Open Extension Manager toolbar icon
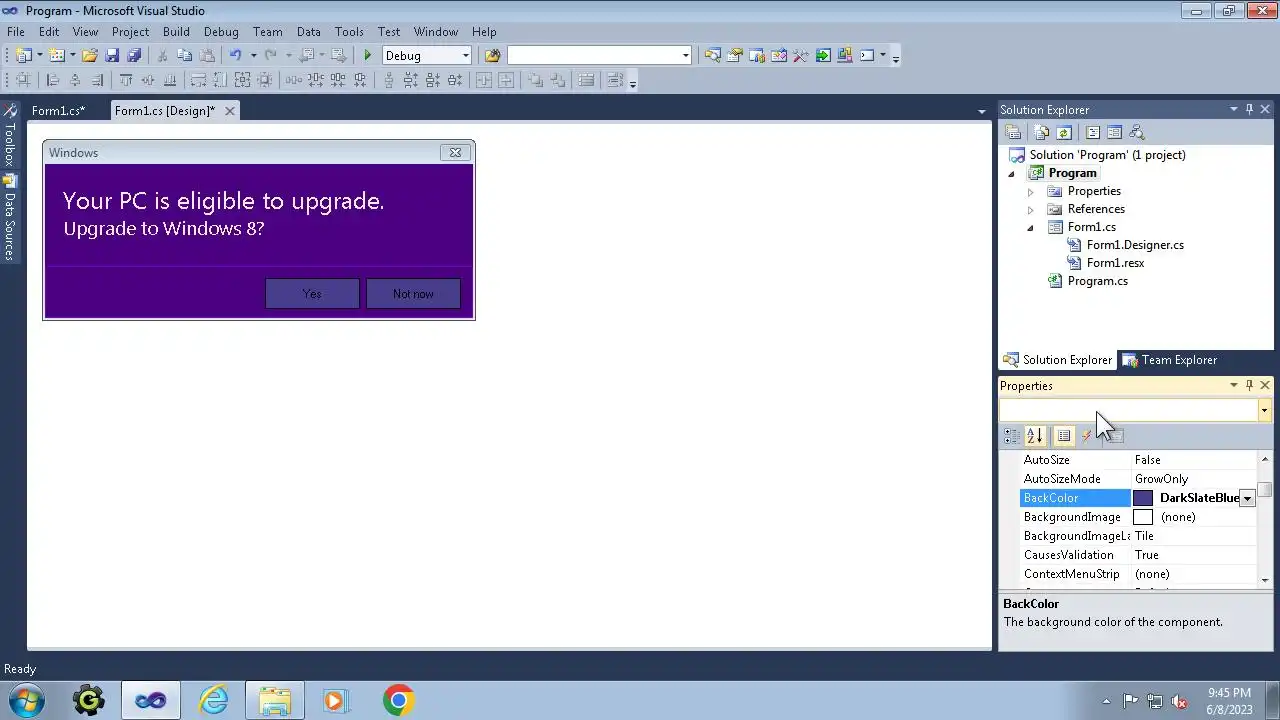 [845, 56]
